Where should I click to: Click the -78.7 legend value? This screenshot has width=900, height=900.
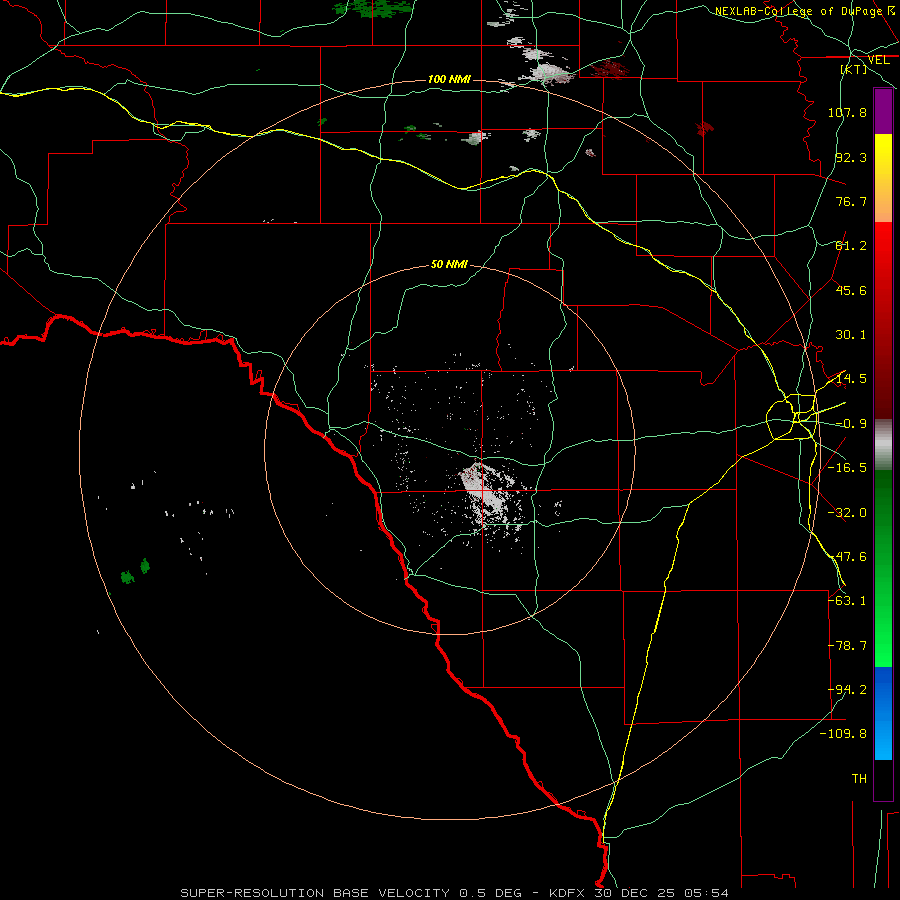pos(847,646)
